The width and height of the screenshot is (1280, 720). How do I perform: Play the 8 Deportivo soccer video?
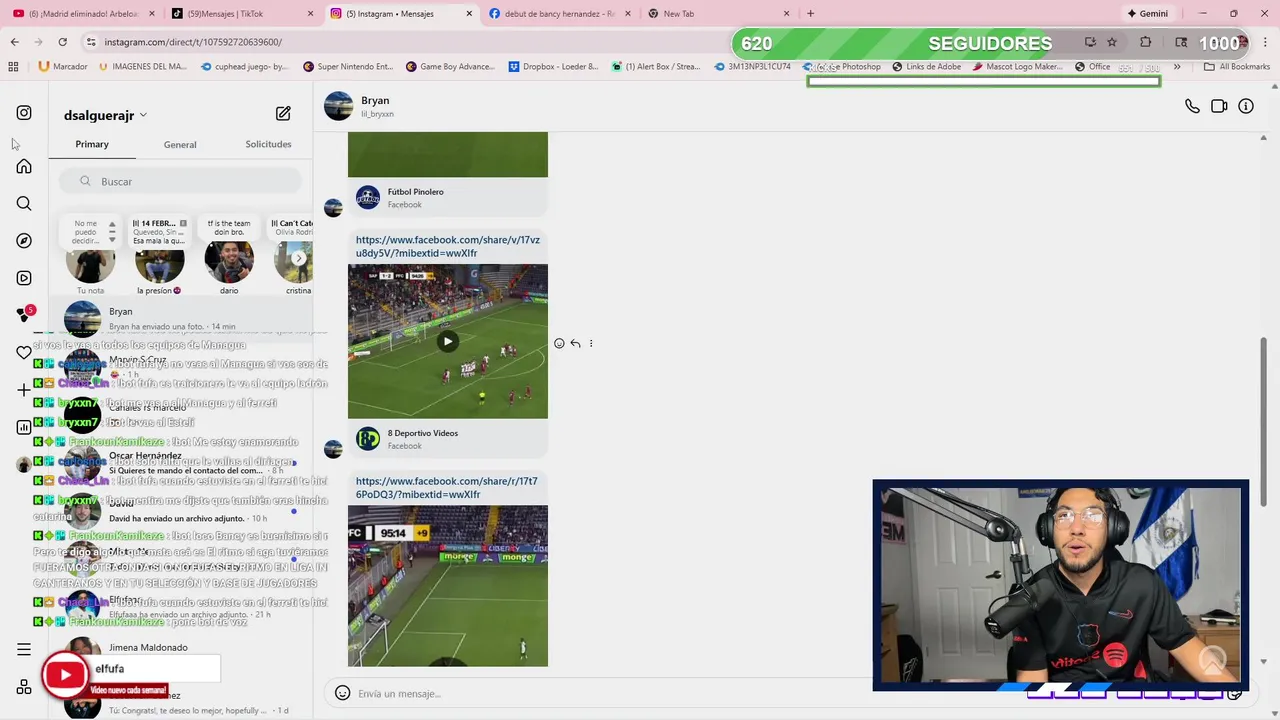[447, 341]
